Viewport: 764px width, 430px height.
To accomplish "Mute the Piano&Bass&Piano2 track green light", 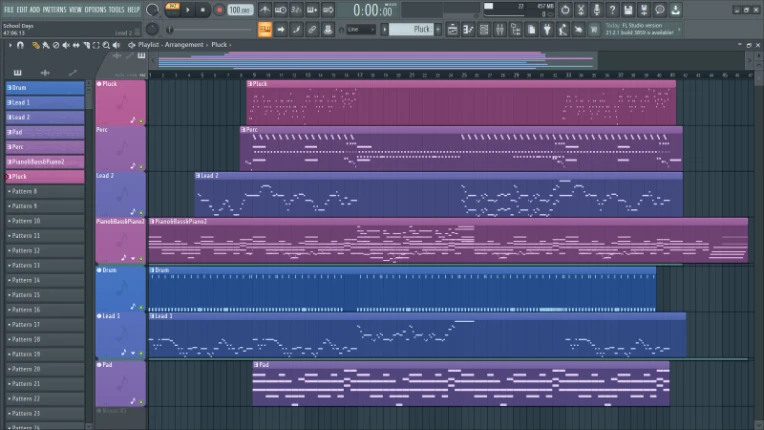I will click(141, 259).
